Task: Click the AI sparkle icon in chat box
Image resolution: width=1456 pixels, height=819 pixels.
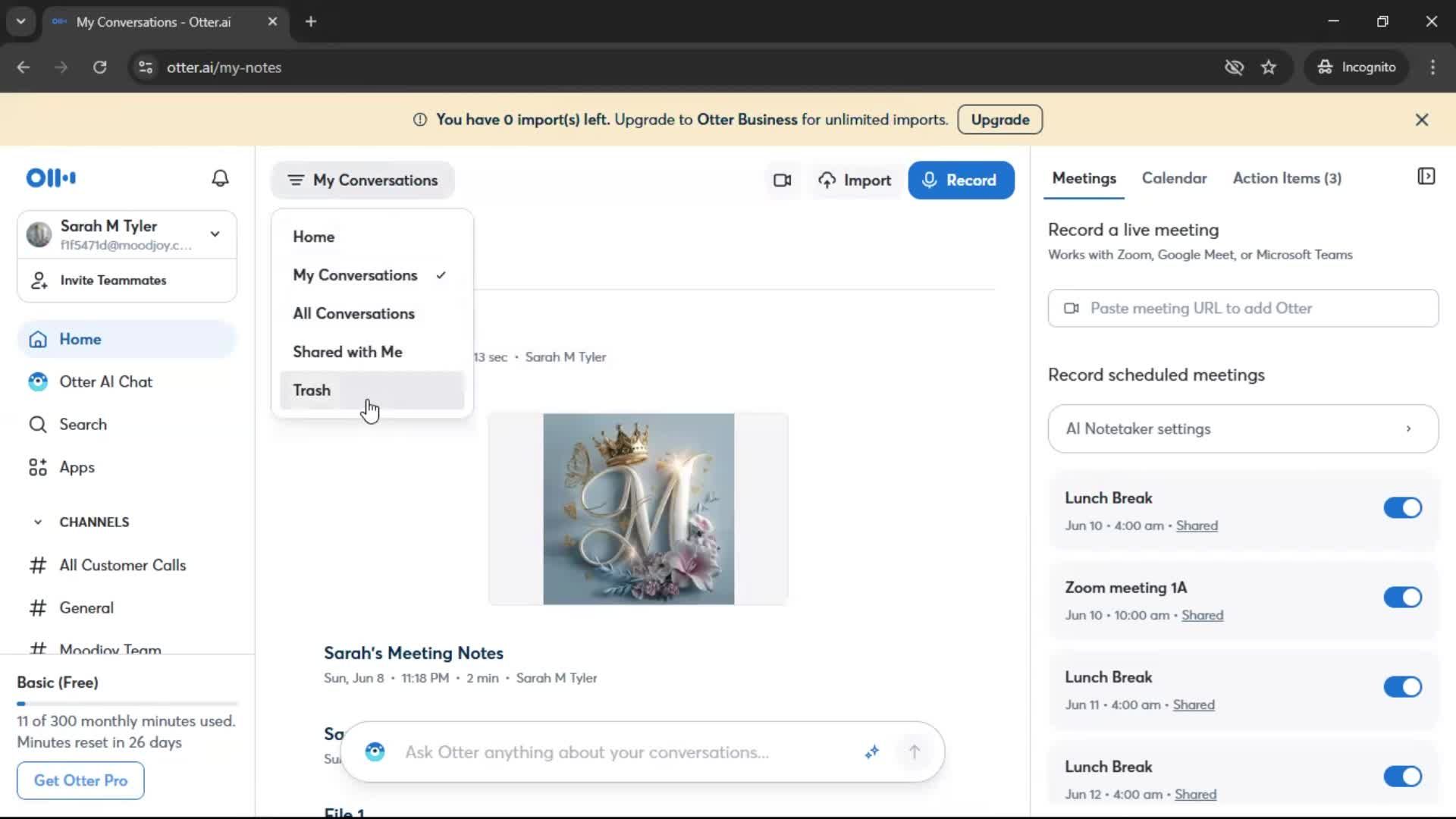Action: [x=872, y=752]
